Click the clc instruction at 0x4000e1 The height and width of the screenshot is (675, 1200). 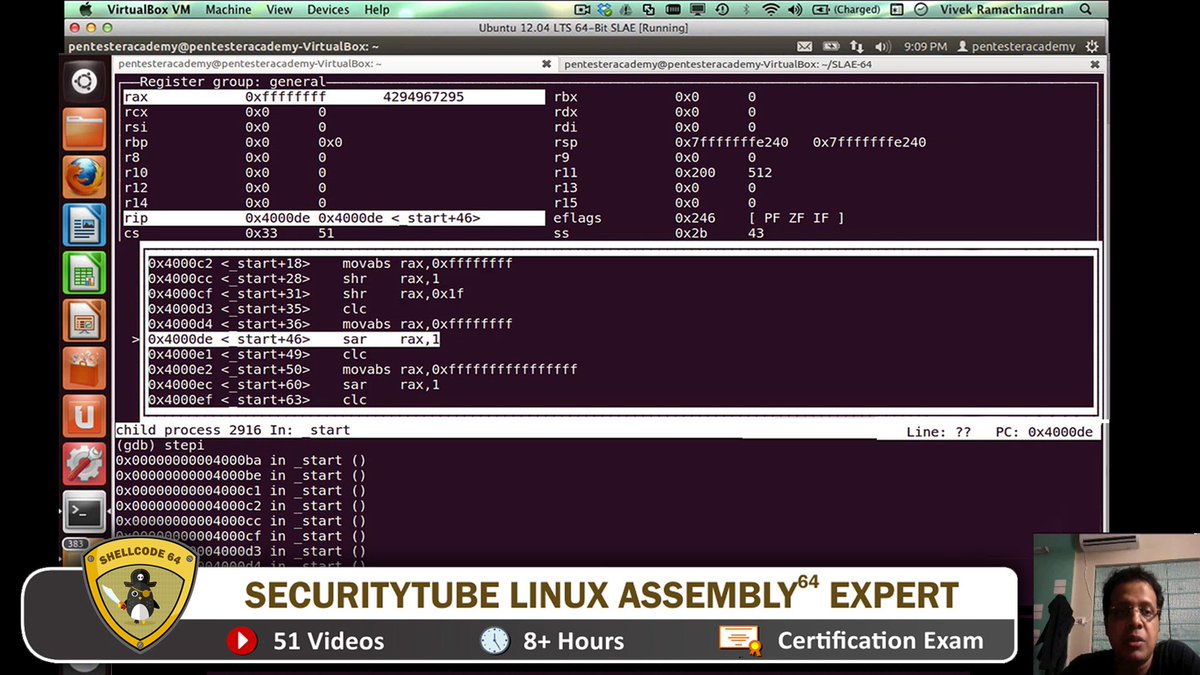[x=258, y=355]
